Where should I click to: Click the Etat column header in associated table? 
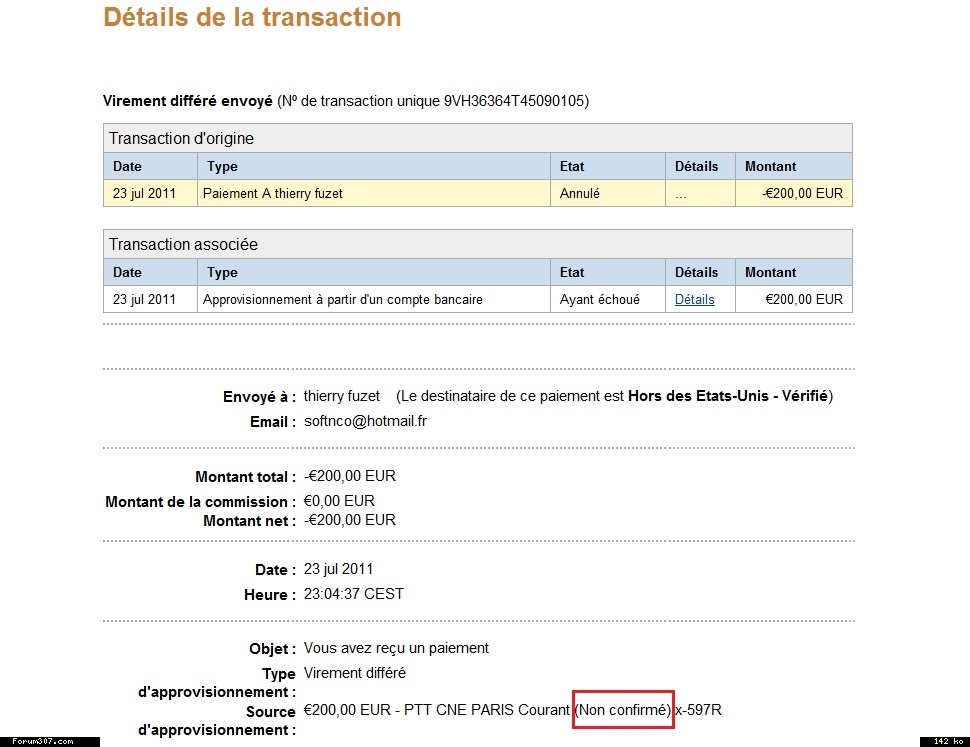click(572, 272)
